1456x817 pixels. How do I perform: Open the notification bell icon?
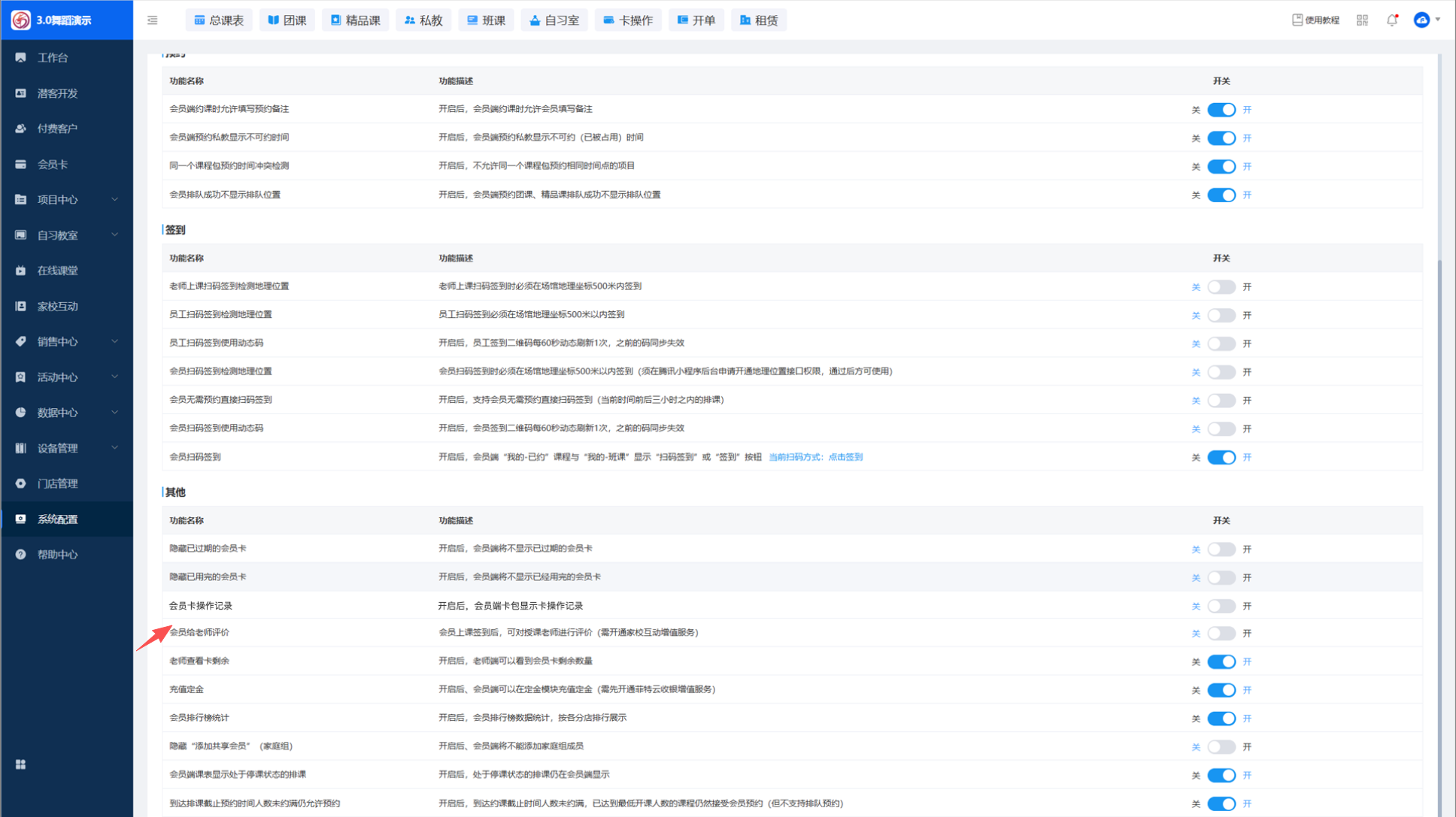[x=1392, y=20]
